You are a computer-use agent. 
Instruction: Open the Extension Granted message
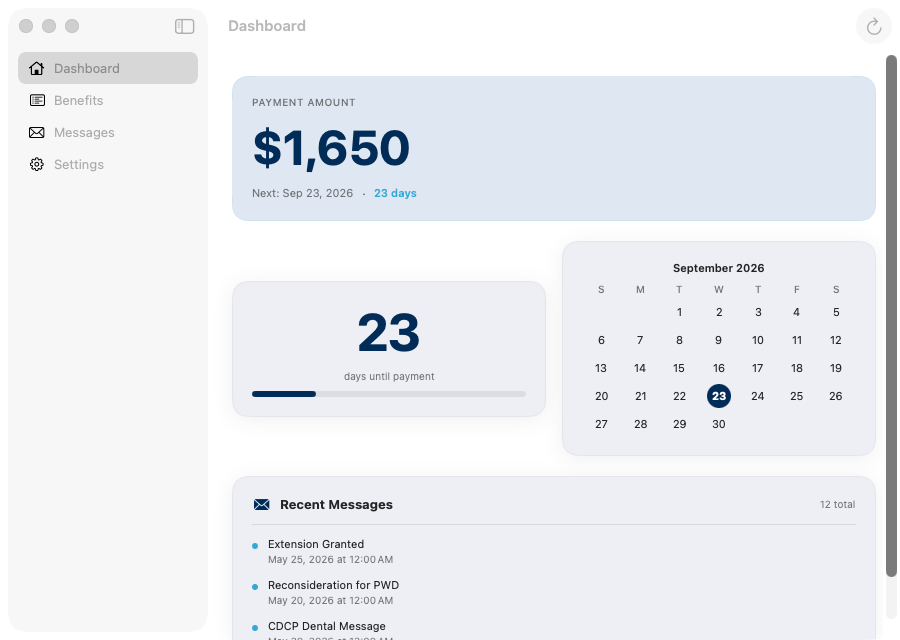(x=553, y=552)
